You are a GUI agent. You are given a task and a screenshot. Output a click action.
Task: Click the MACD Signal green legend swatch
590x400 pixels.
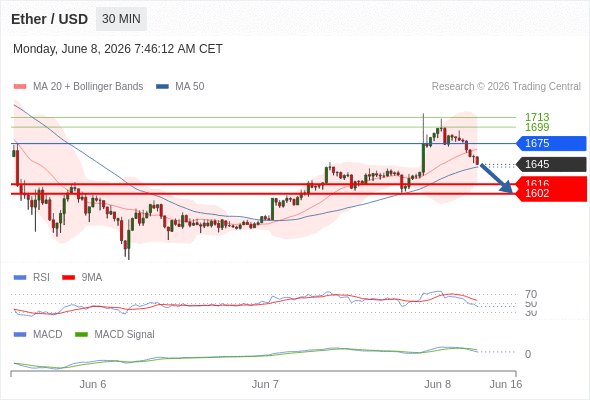pyautogui.click(x=81, y=335)
